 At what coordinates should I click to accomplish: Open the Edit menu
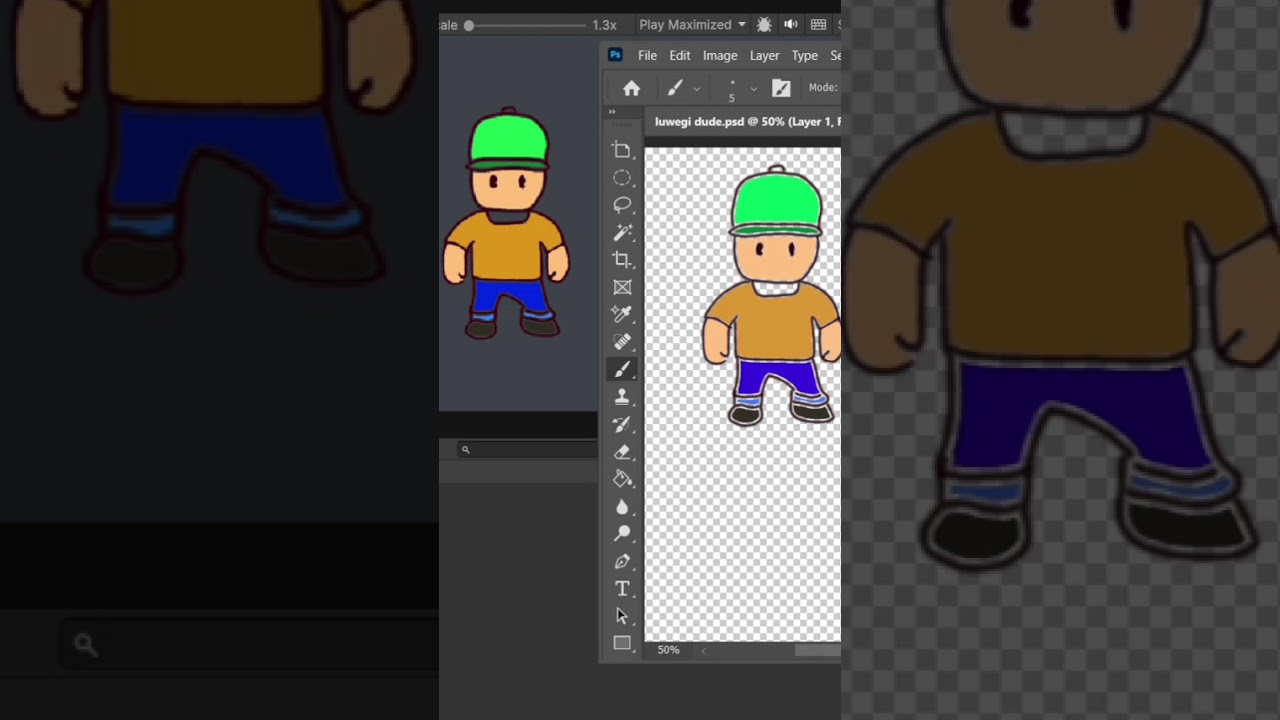(x=680, y=56)
